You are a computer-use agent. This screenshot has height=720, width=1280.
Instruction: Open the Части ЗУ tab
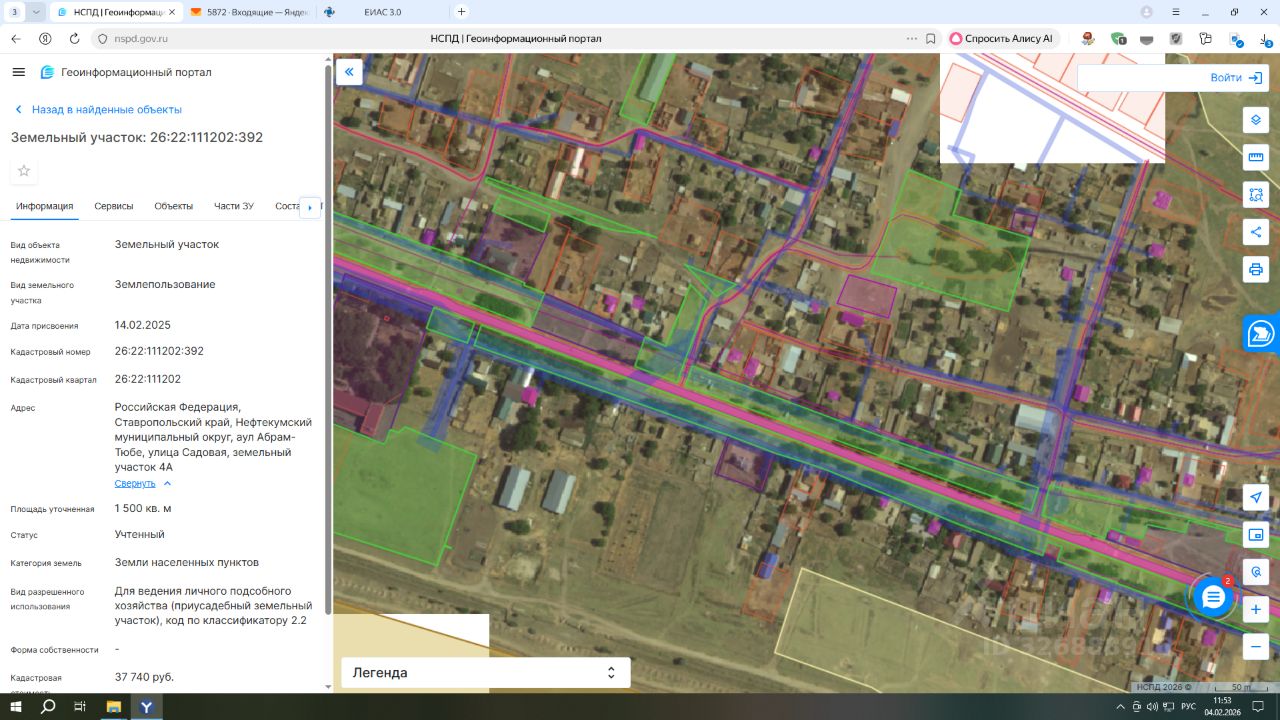click(x=233, y=206)
